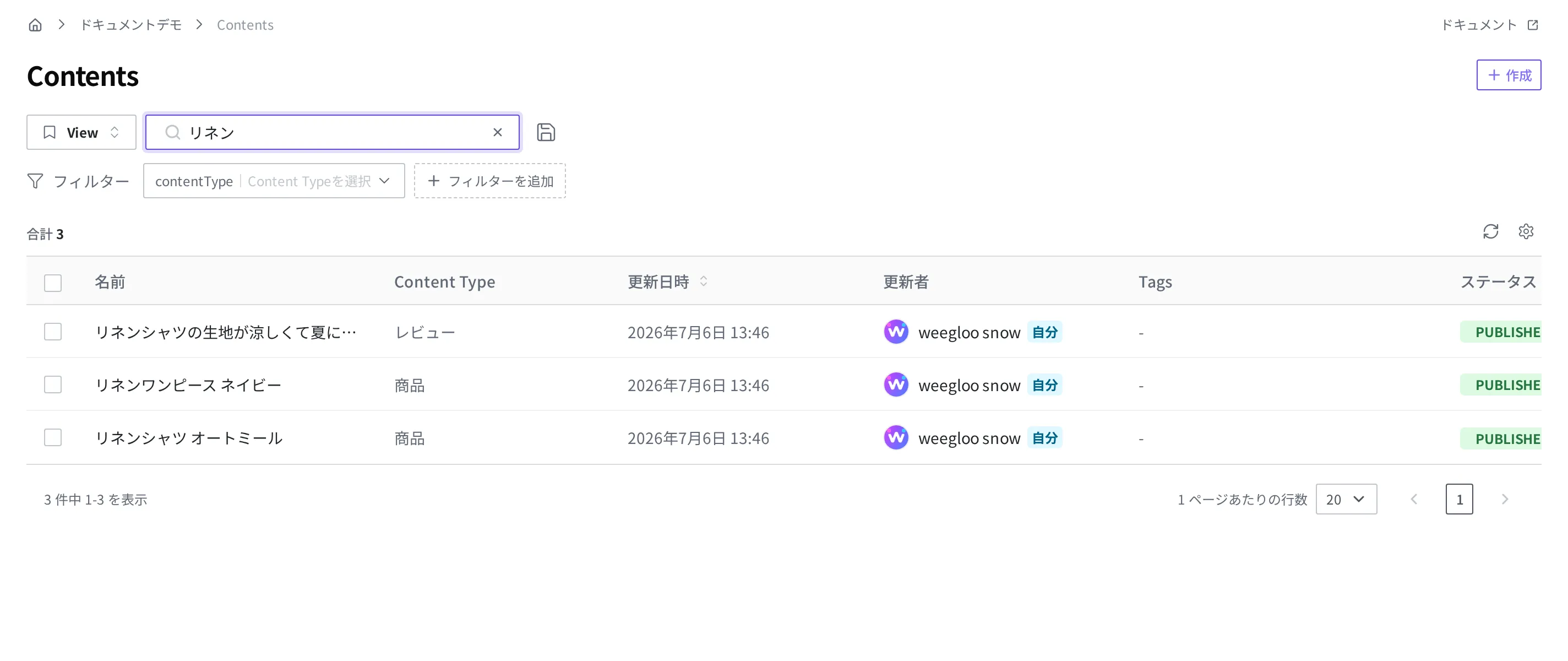
Task: Click PUBLISHED status in ネイビー row
Action: pyautogui.click(x=1501, y=385)
